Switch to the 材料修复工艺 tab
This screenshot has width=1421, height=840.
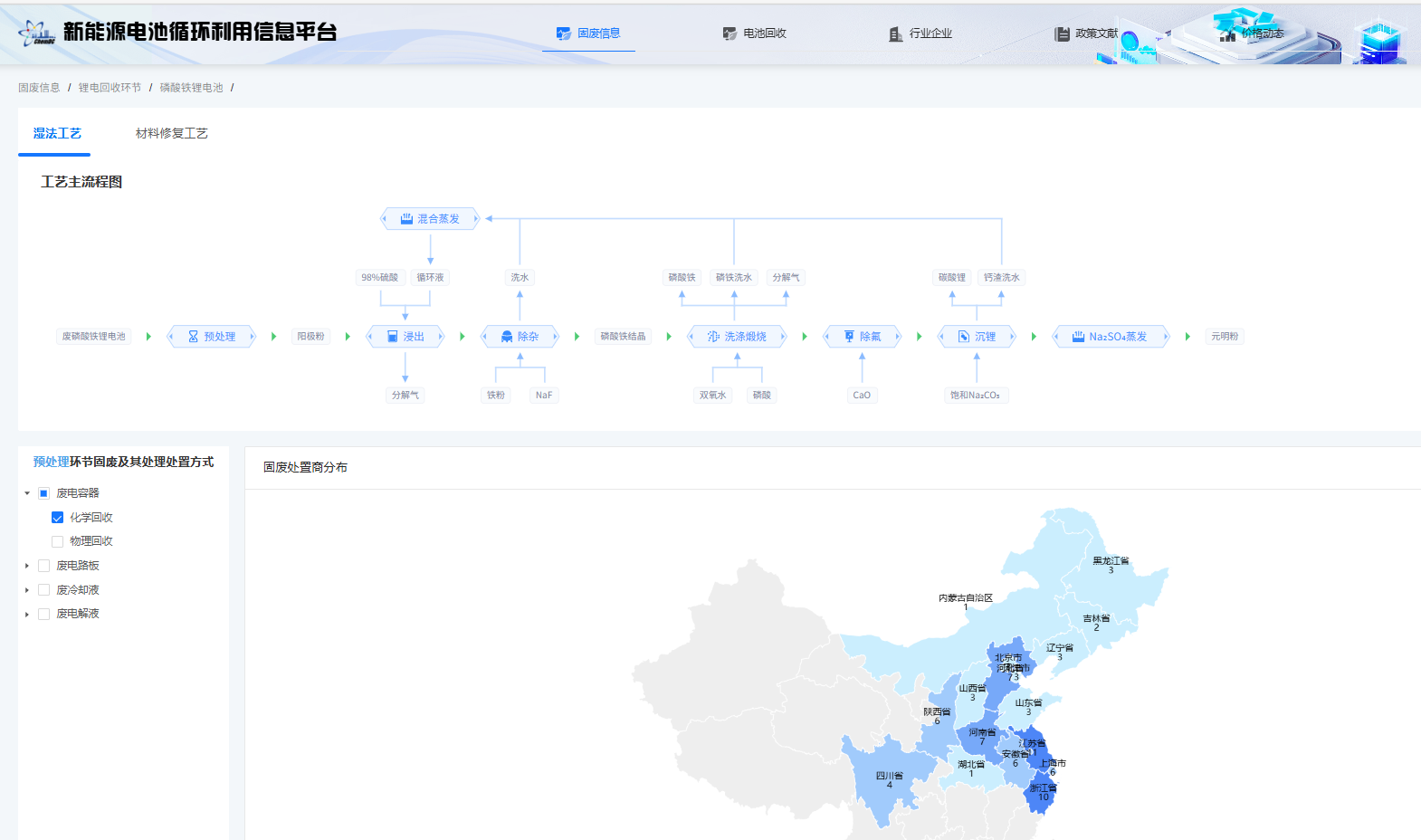[x=171, y=133]
